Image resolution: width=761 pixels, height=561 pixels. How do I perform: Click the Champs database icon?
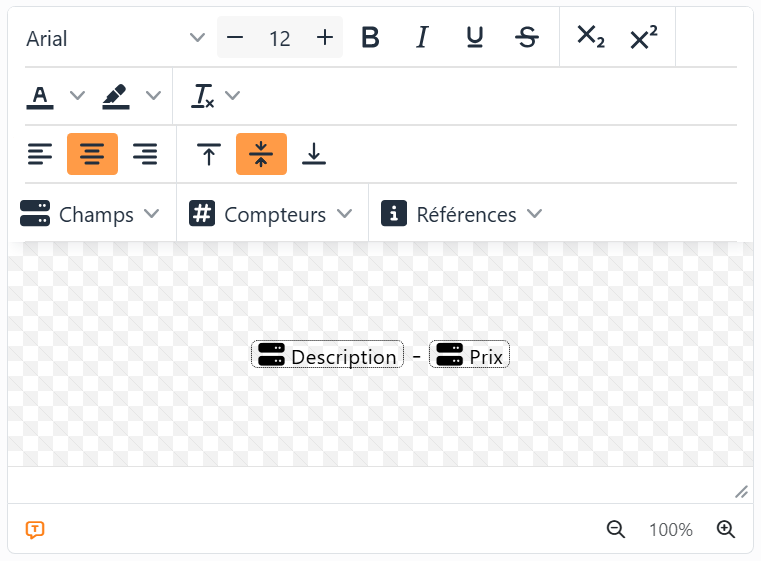point(35,214)
